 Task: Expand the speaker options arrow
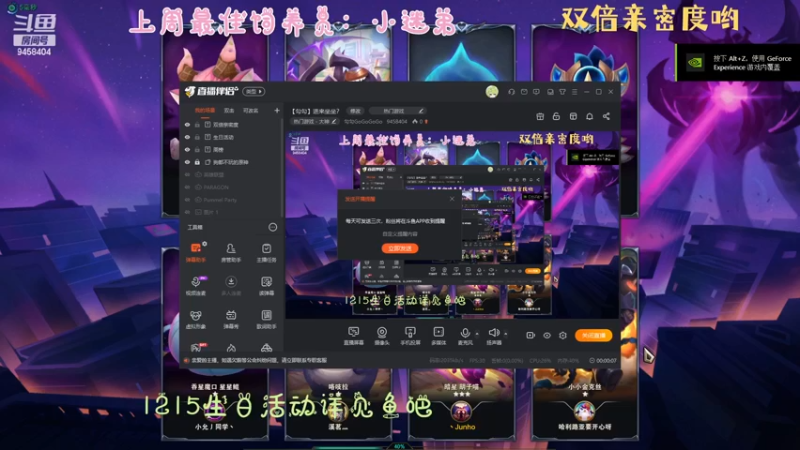[x=506, y=334]
